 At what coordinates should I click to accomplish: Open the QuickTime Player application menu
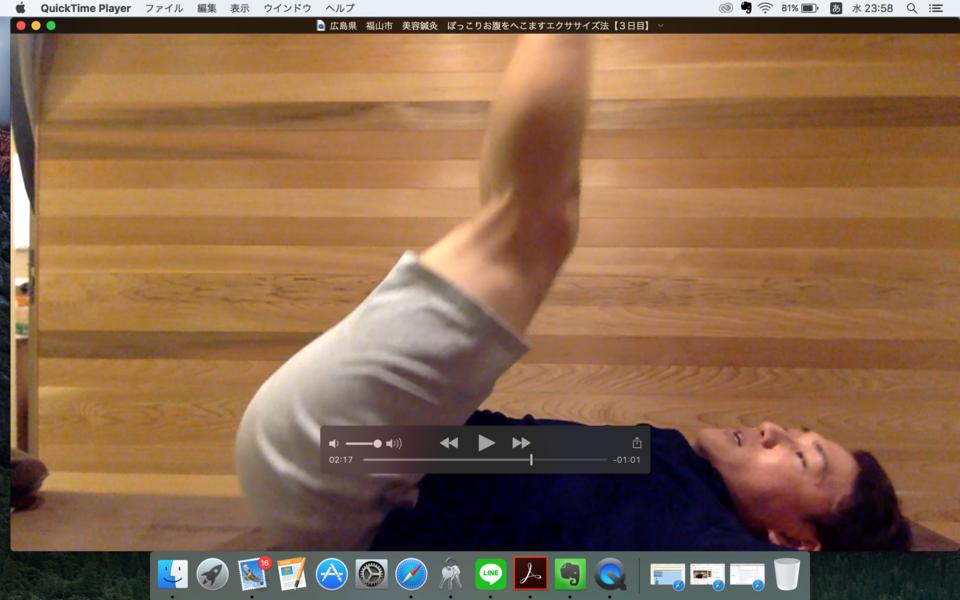pyautogui.click(x=86, y=8)
